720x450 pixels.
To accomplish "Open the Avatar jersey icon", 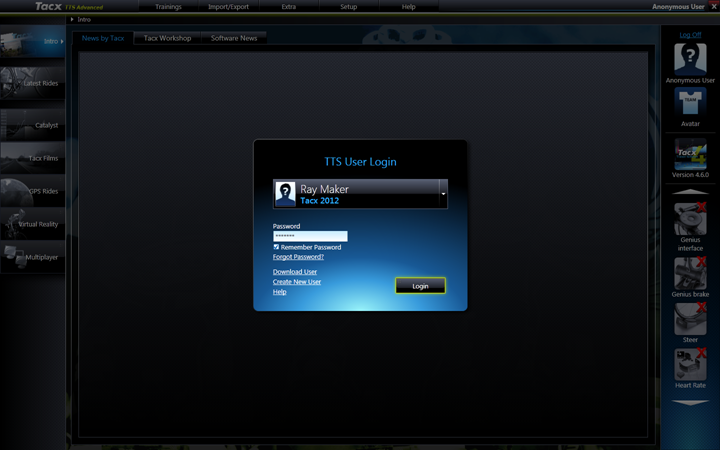I will 690,103.
